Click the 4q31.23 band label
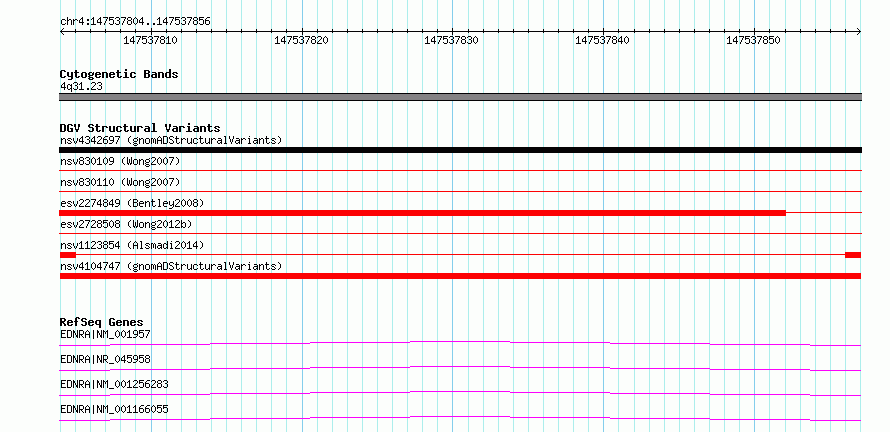The image size is (890, 432). 81,87
